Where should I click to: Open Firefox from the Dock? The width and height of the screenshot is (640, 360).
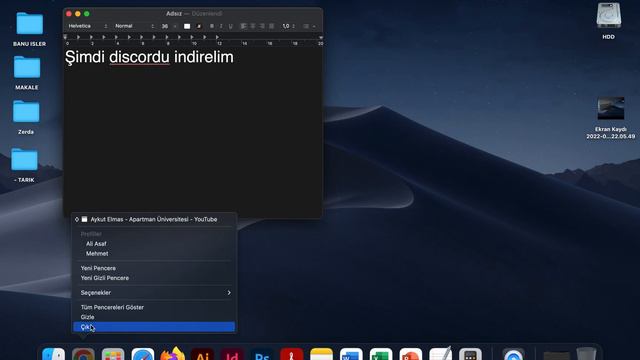[x=172, y=353]
